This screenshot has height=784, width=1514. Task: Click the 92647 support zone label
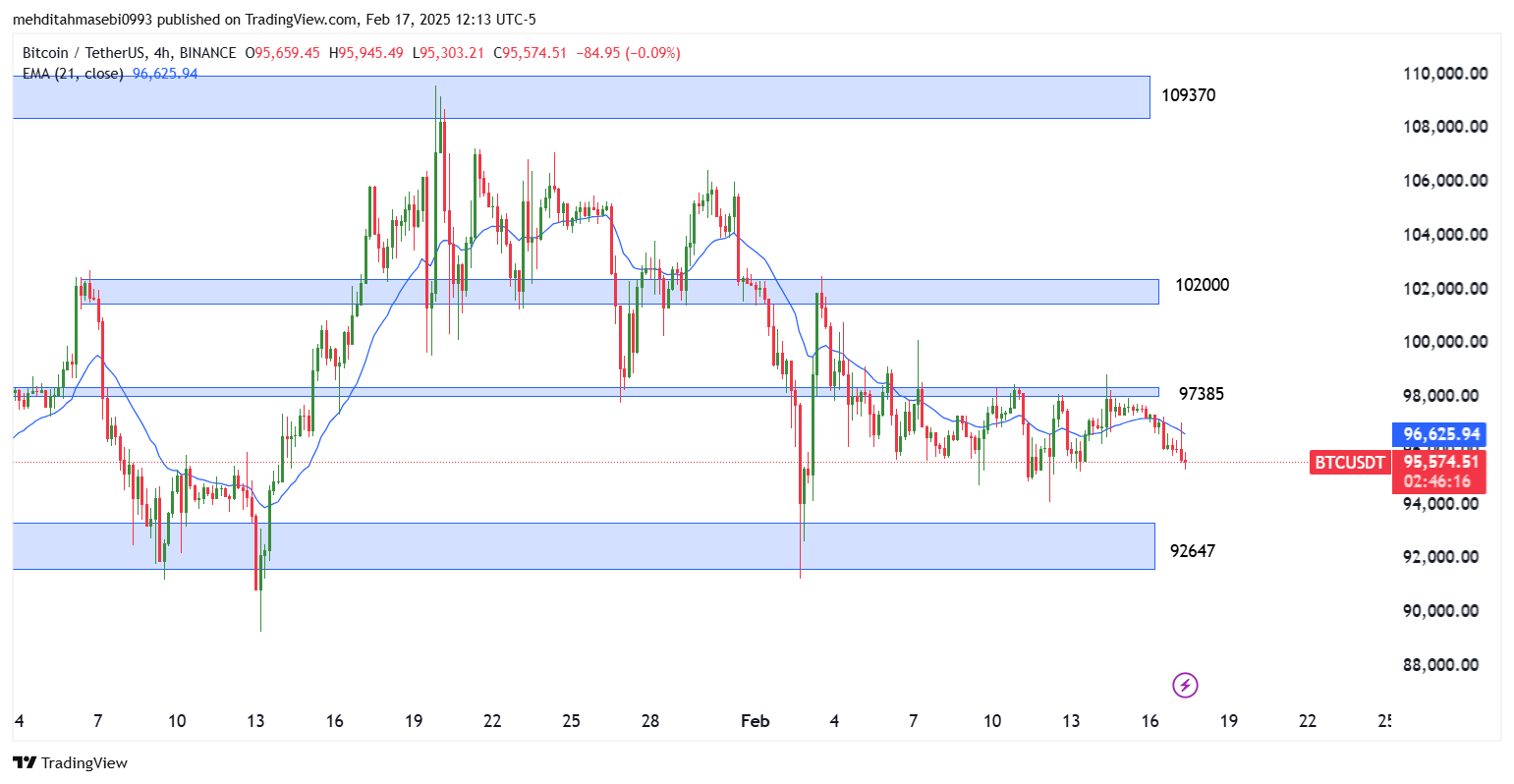1192,551
